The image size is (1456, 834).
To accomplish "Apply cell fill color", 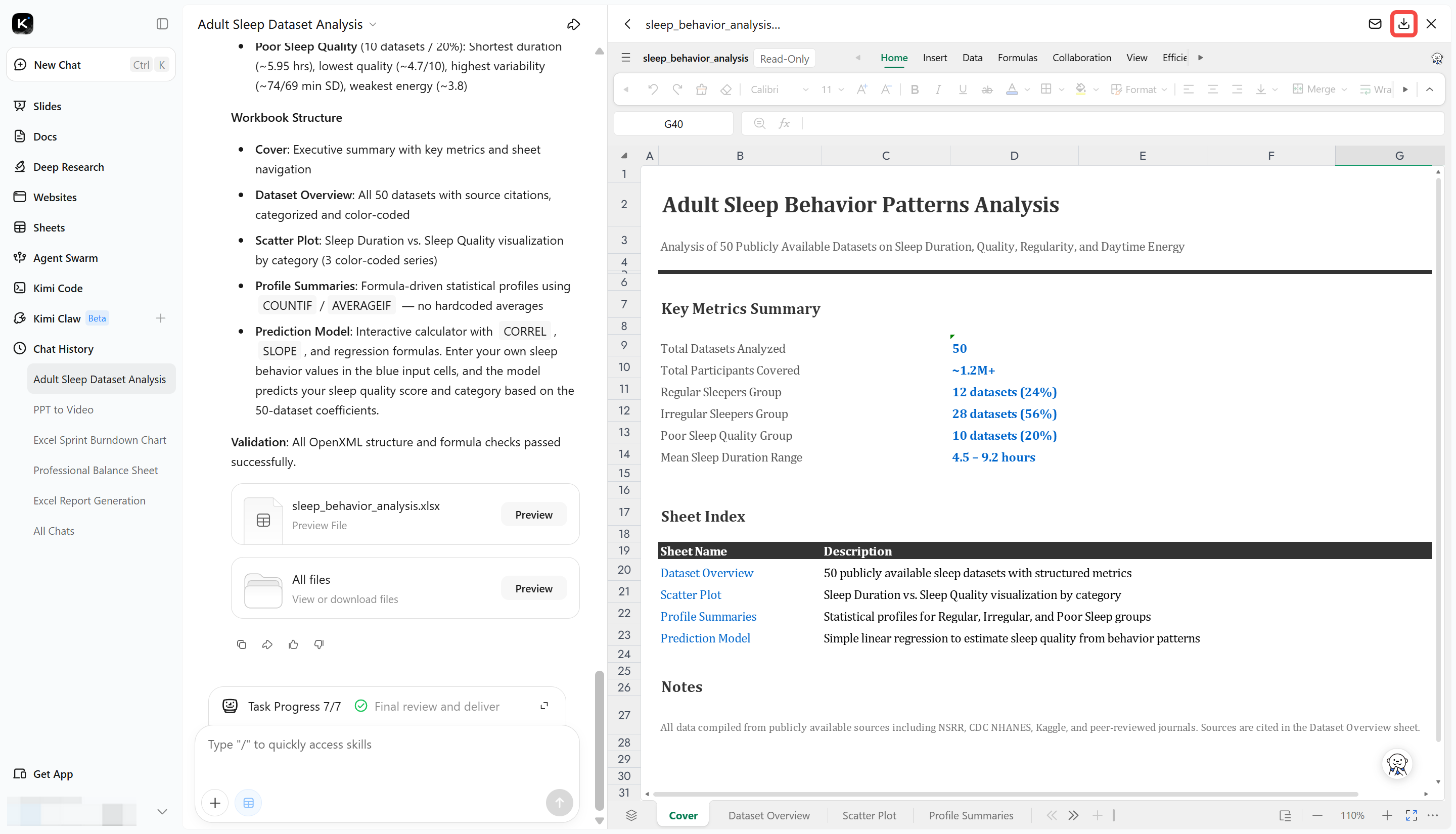I will 1080,89.
